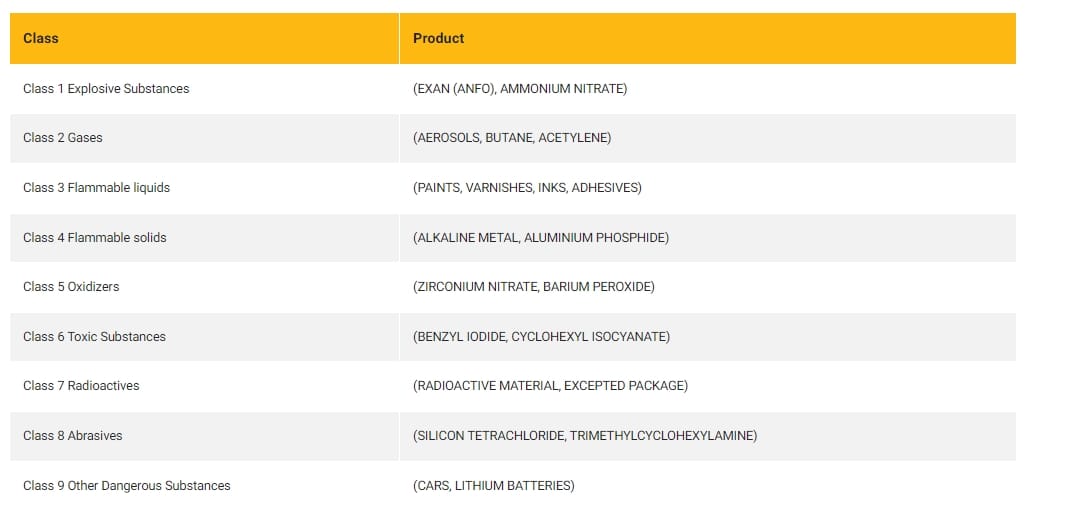Select the EXAN (ANFO), AMMONIUM NITRATE cell
This screenshot has width=1067, height=513.
[708, 88]
